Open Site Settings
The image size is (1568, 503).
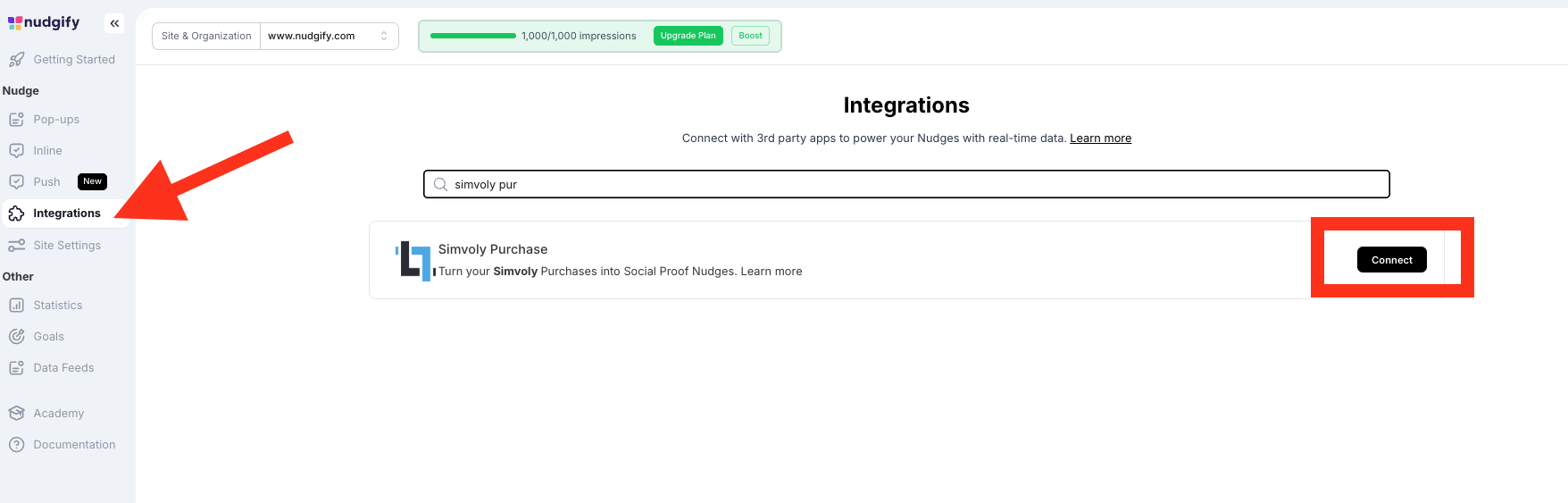point(67,246)
